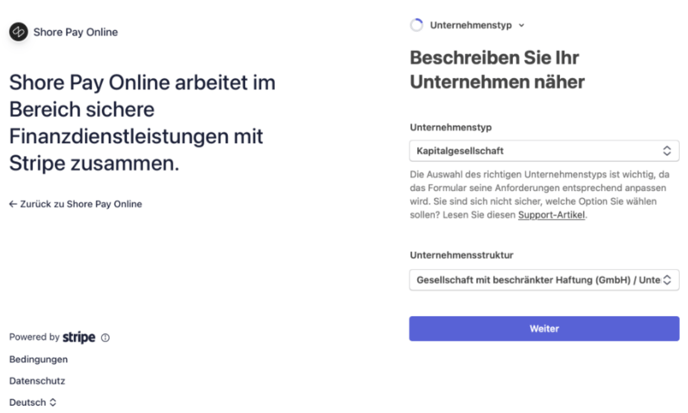Click the back arrow before Zurück
The width and height of the screenshot is (688, 413).
tap(13, 204)
